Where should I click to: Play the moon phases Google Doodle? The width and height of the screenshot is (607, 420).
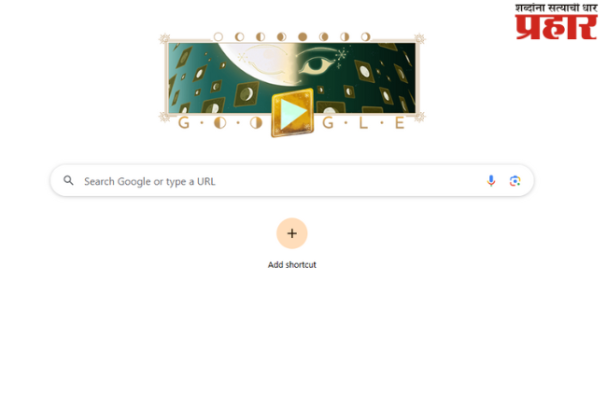click(292, 112)
